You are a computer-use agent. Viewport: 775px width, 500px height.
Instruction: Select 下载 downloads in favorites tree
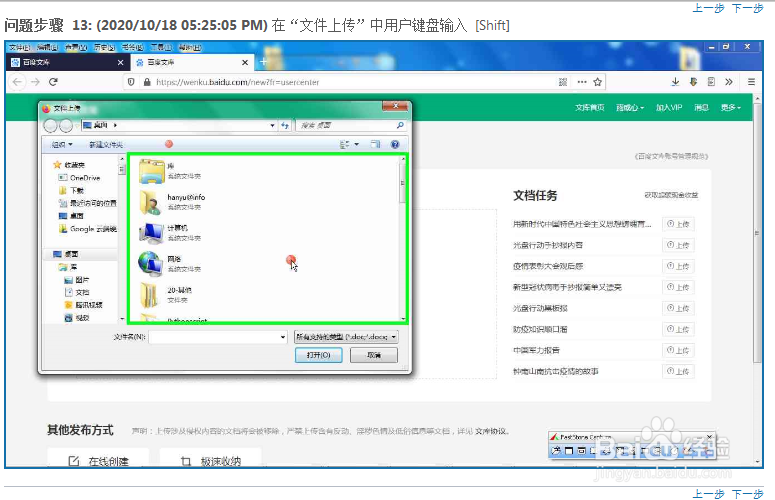click(72, 191)
